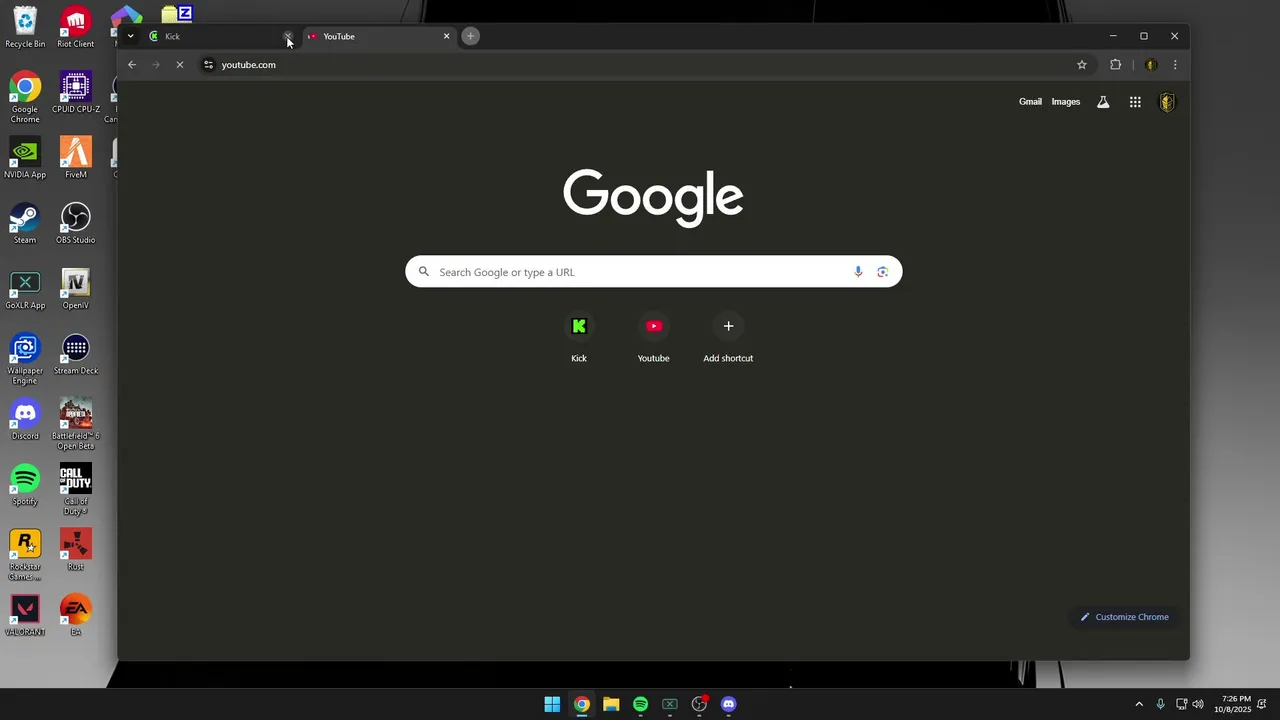Viewport: 1280px width, 720px height.
Task: Open Spotify from the taskbar
Action: pyautogui.click(x=640, y=704)
